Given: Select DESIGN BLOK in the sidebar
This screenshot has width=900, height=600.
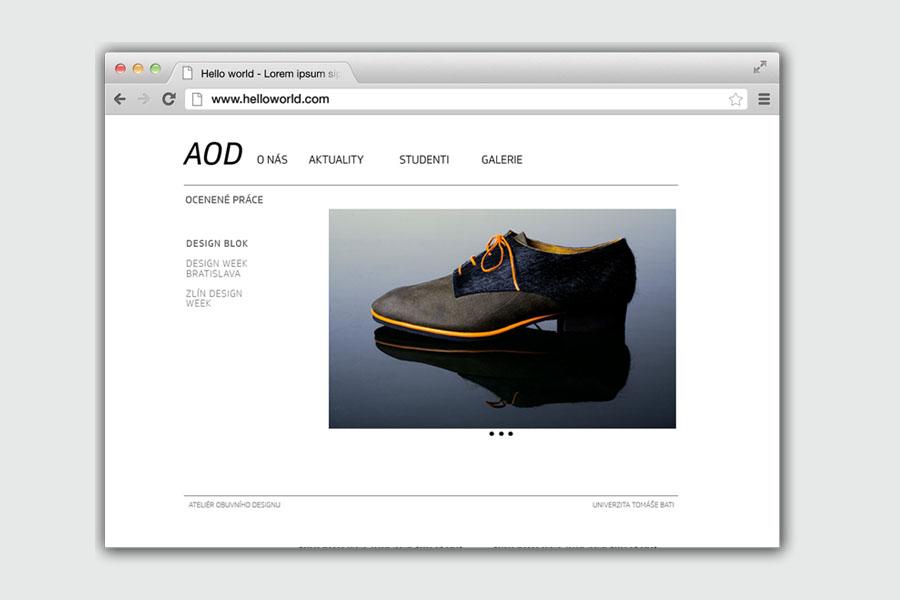Looking at the screenshot, I should (x=217, y=244).
